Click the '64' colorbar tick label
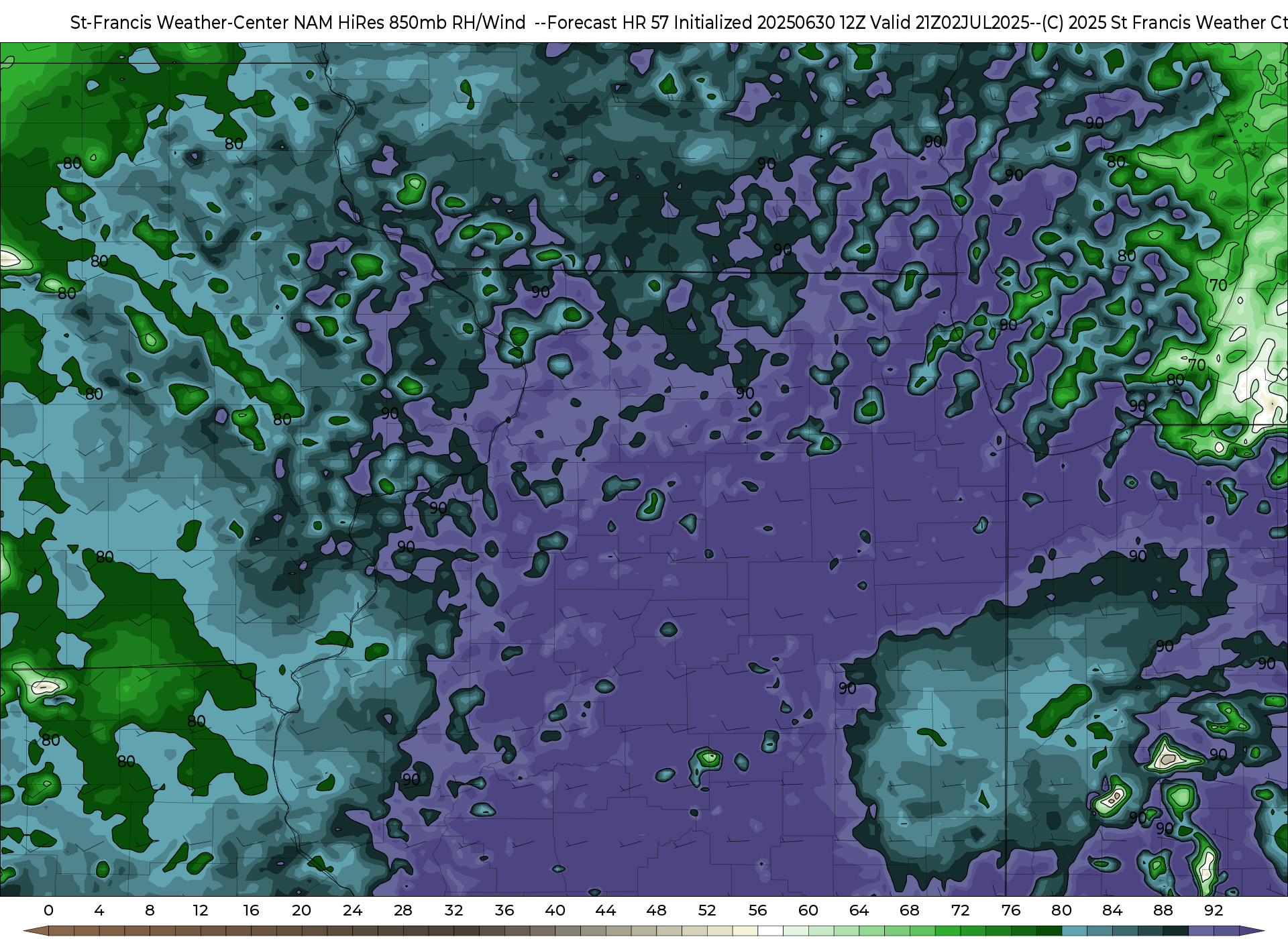This screenshot has width=1288, height=939. click(x=859, y=910)
